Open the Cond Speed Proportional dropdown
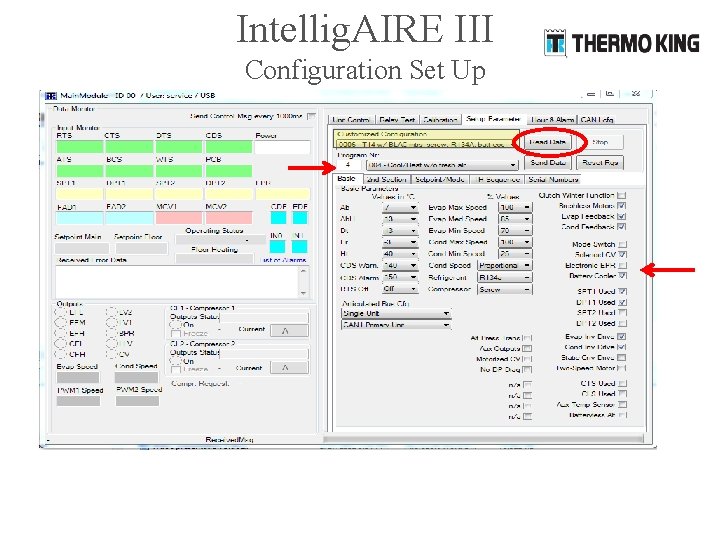This screenshot has height=540, width=720. tap(505, 265)
